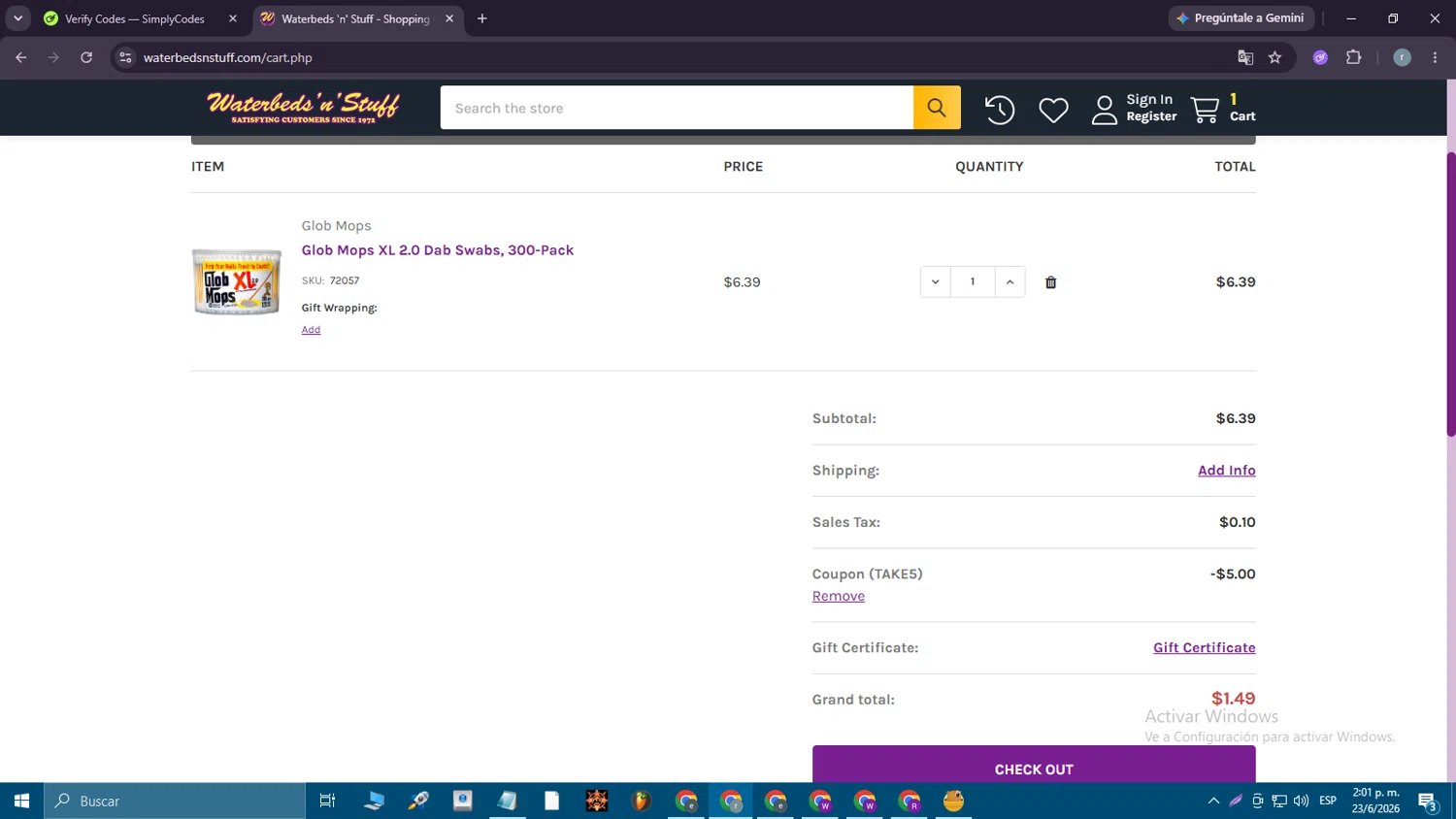Click the CHECK OUT button

point(1034,765)
